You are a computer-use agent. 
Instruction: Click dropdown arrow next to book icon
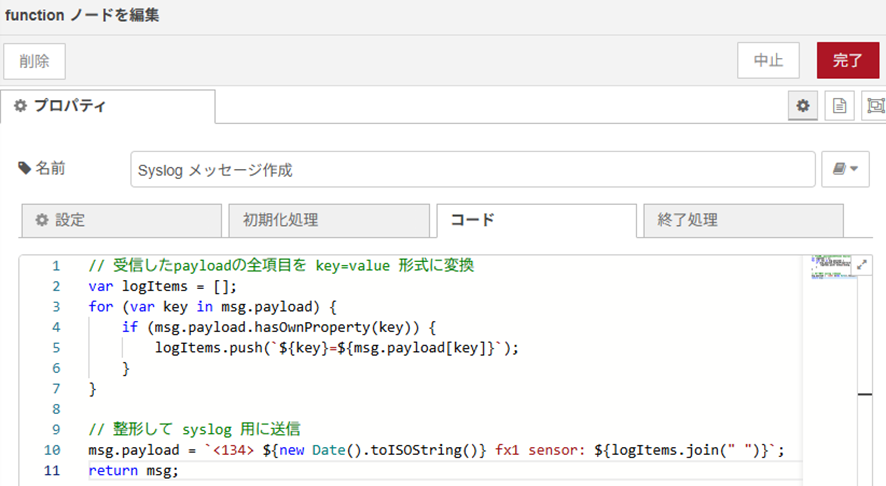pyautogui.click(x=854, y=168)
